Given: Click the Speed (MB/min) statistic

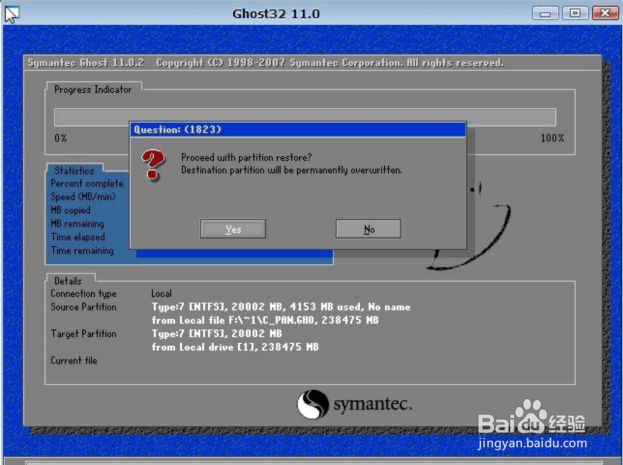Looking at the screenshot, I should [83, 197].
